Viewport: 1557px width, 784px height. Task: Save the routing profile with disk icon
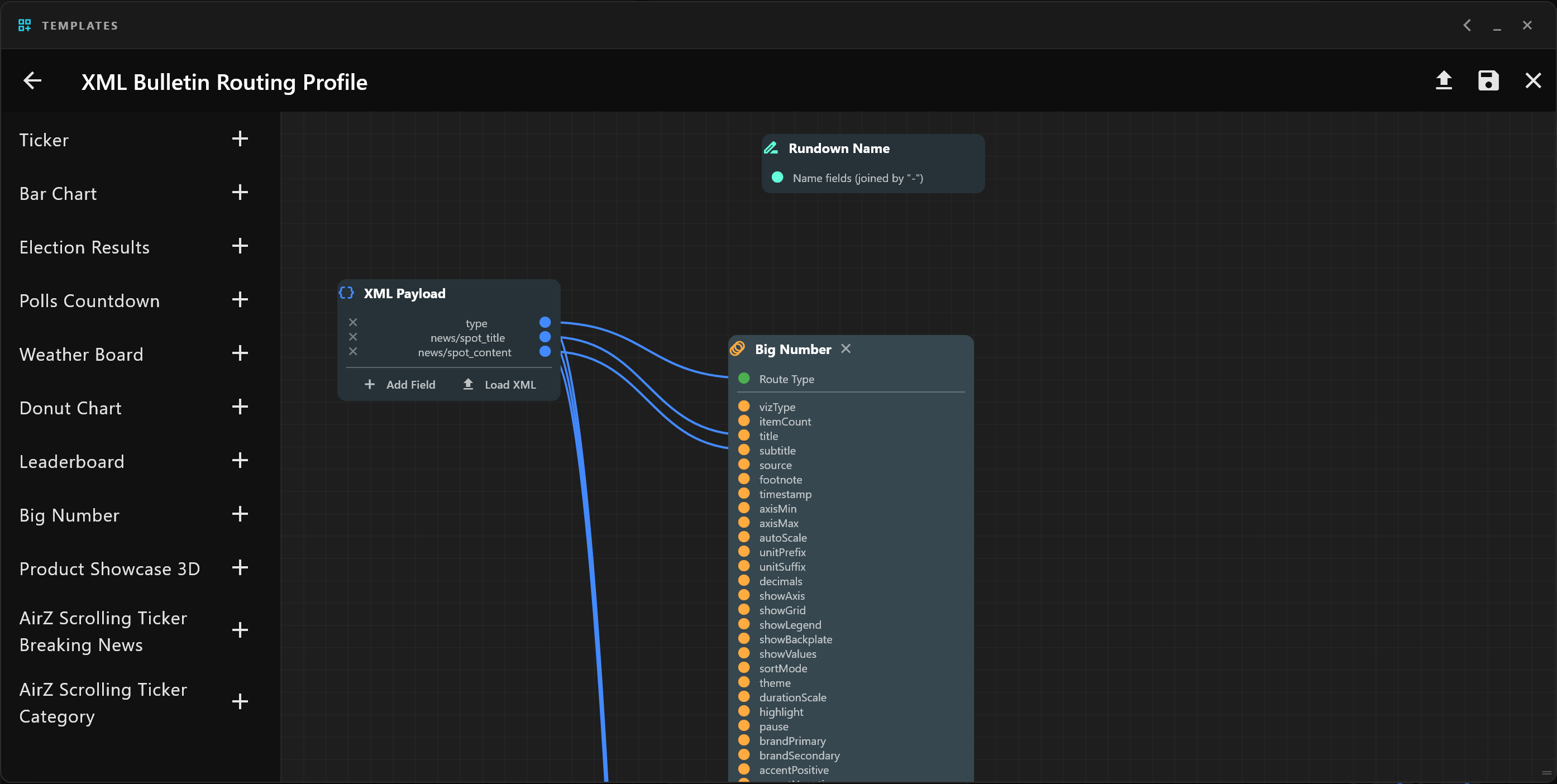coord(1489,80)
